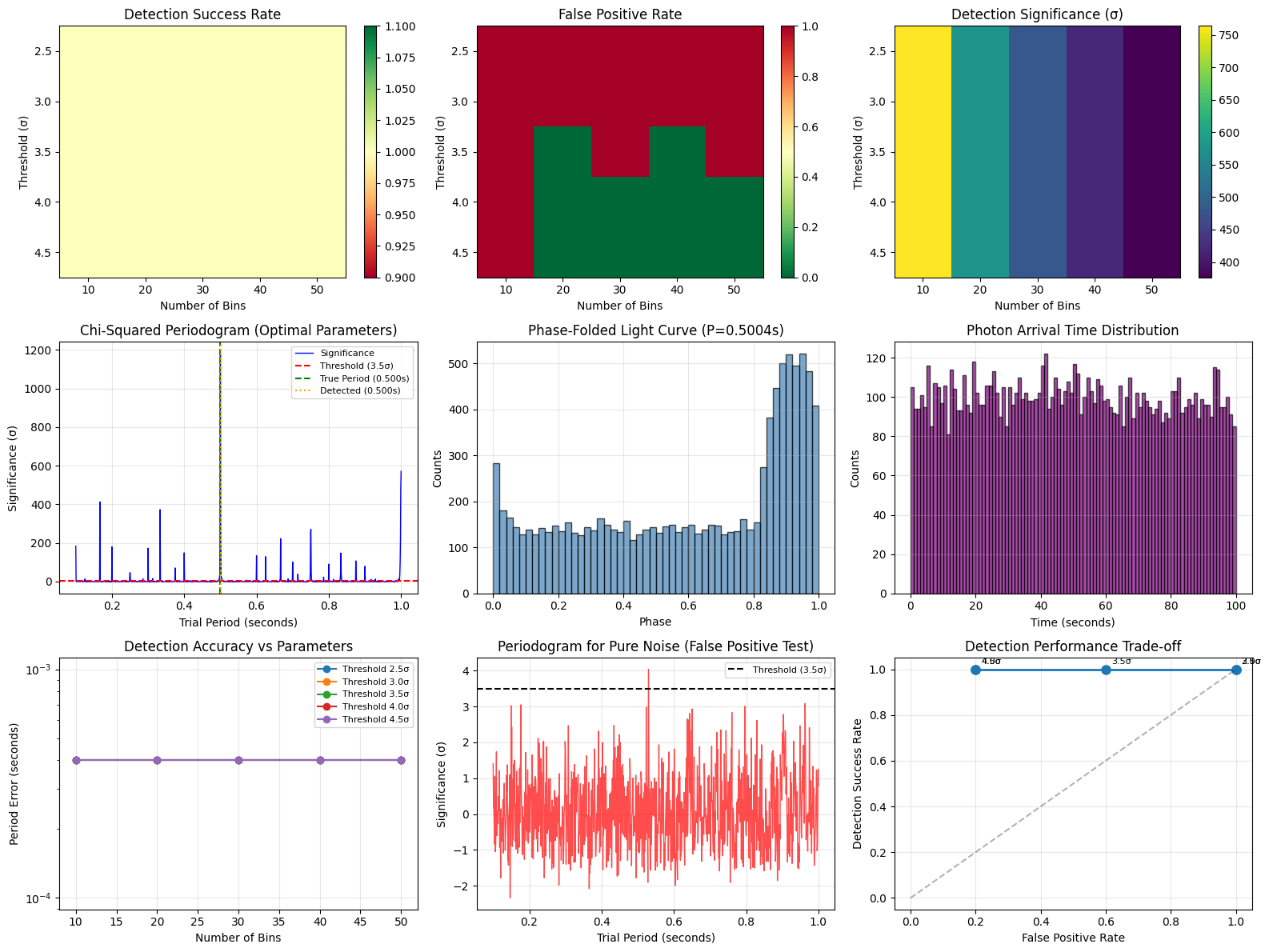The image size is (1269, 952).
Task: Click the "Detection Performance Trade-off" title
Action: [x=1072, y=646]
